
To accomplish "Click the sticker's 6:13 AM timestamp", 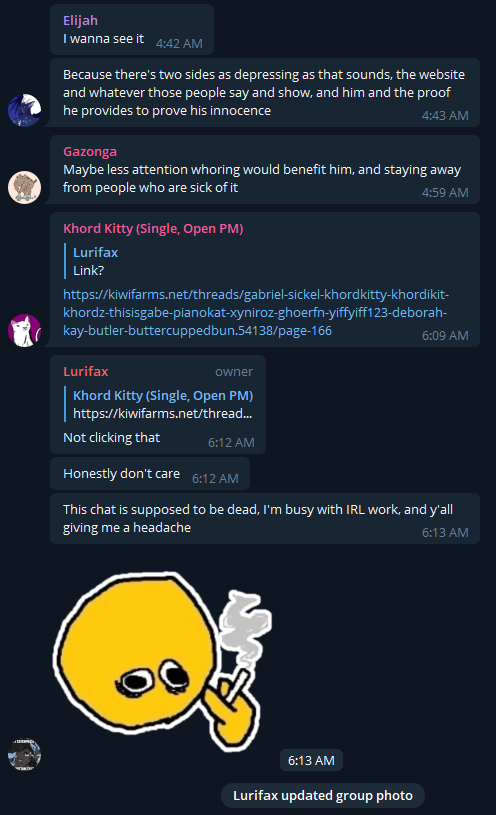I will coord(311,760).
